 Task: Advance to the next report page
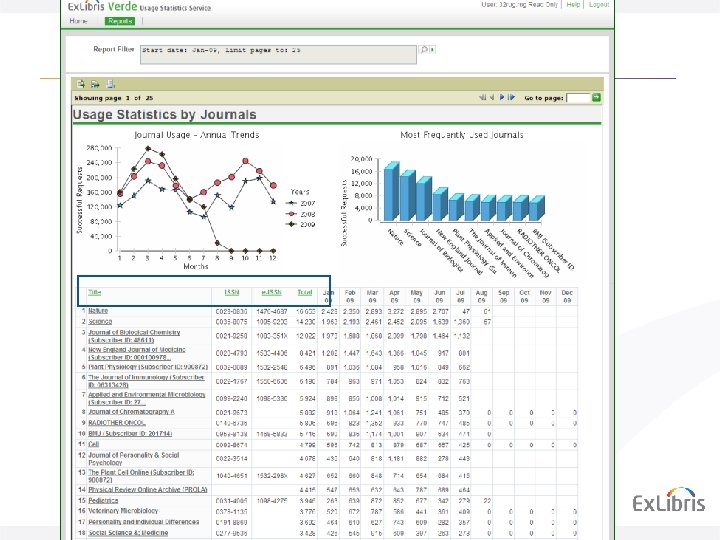(502, 97)
